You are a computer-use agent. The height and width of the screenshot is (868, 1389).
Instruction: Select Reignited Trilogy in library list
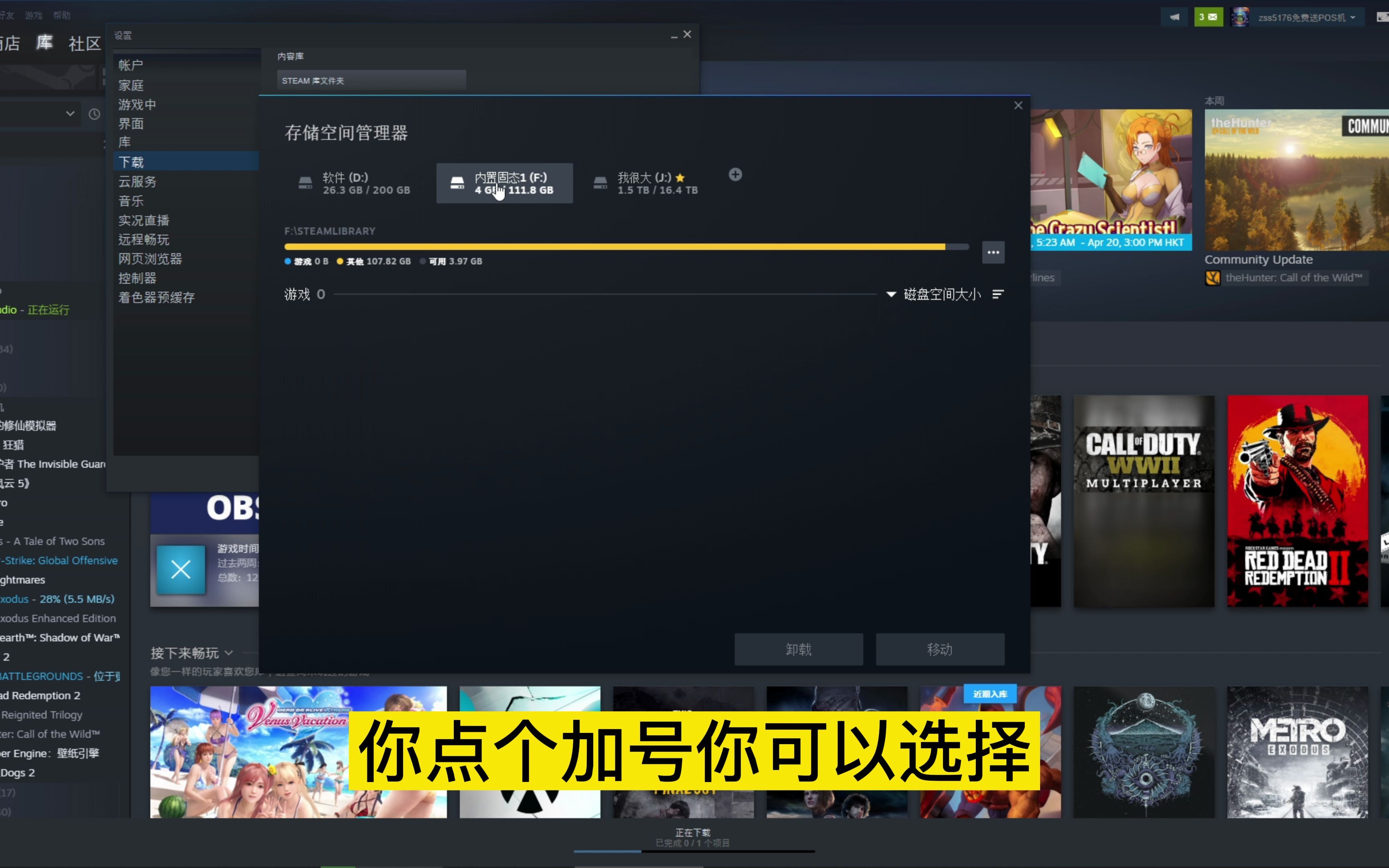click(x=41, y=715)
